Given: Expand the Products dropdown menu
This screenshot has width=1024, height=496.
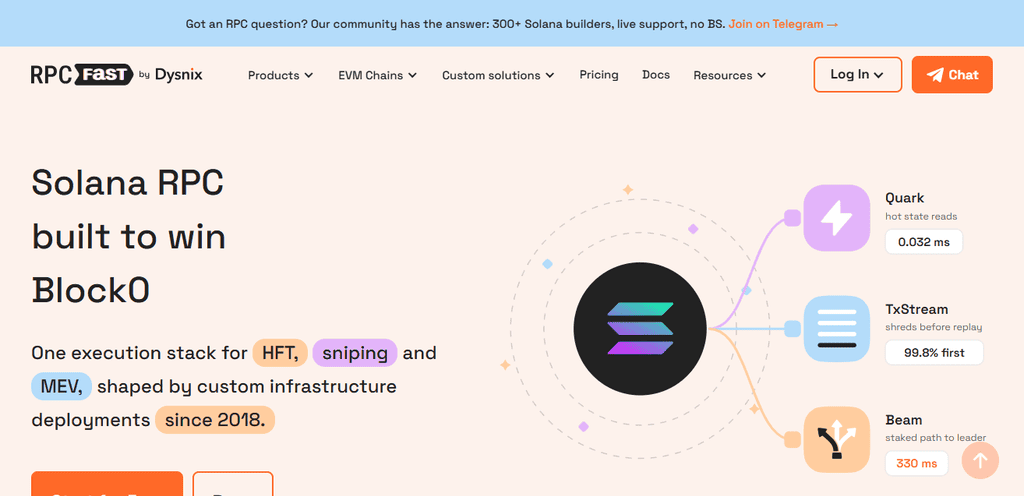Looking at the screenshot, I should [x=280, y=75].
